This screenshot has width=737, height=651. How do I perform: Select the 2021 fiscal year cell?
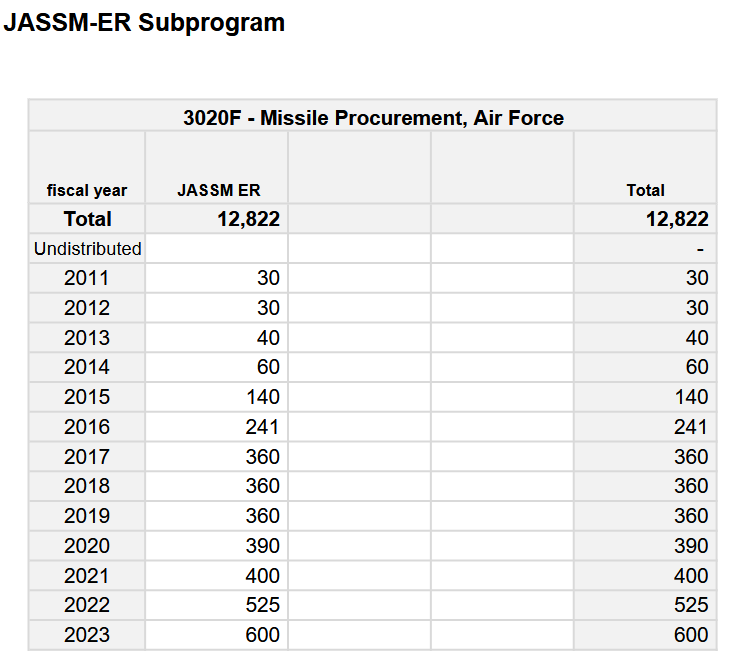coord(87,576)
